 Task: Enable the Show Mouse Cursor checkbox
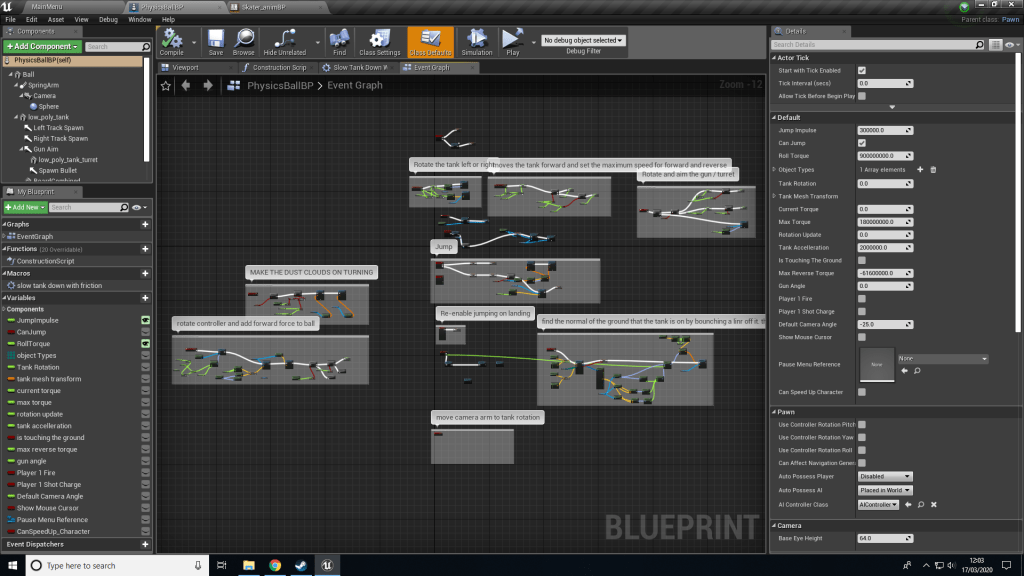(862, 337)
